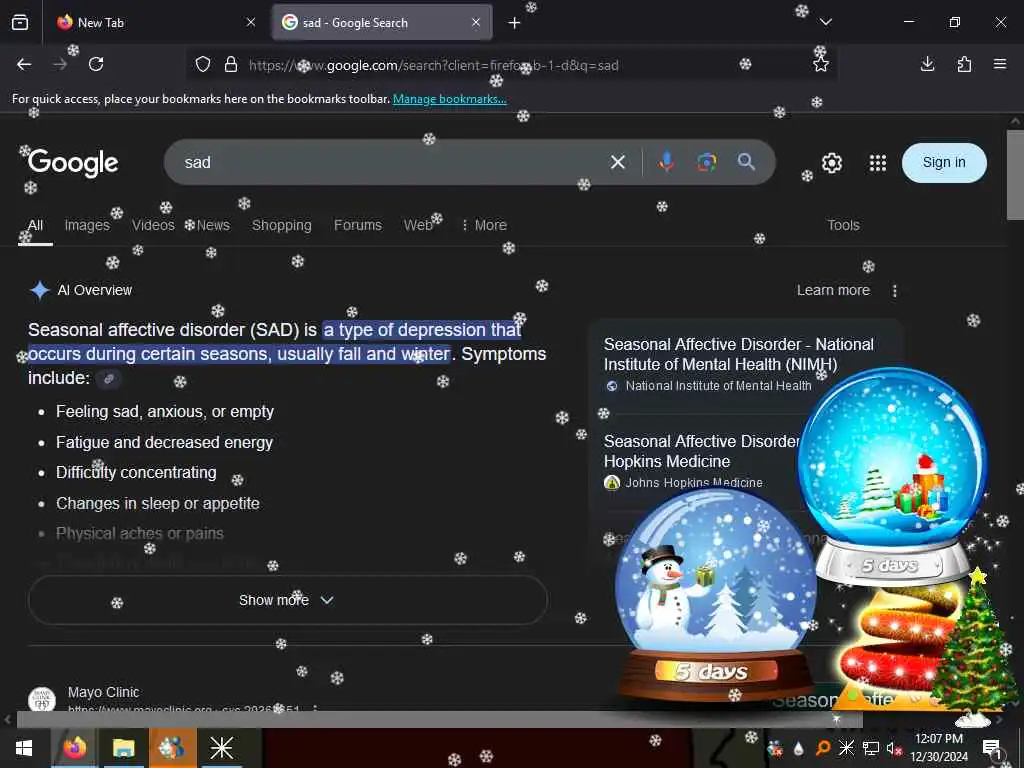
Task: Select the All results tab
Action: 35,225
